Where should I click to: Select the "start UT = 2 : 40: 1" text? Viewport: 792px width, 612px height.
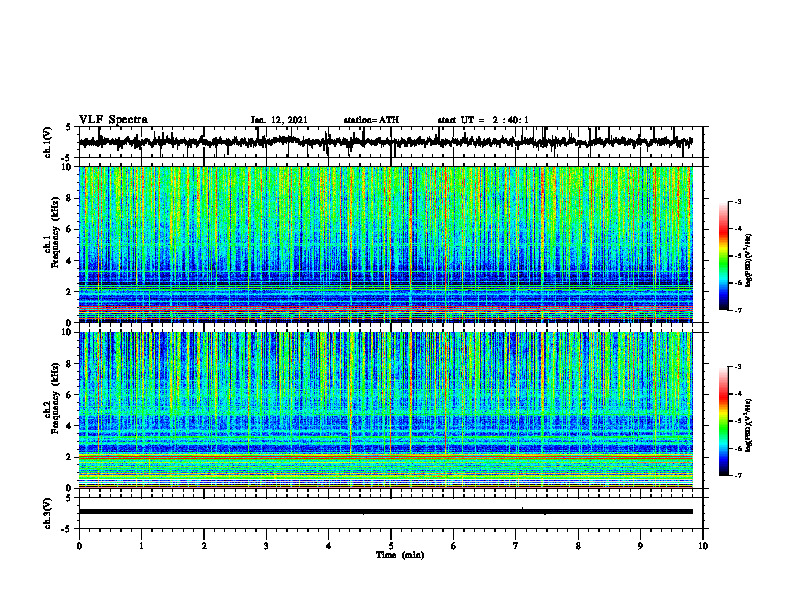(x=483, y=120)
